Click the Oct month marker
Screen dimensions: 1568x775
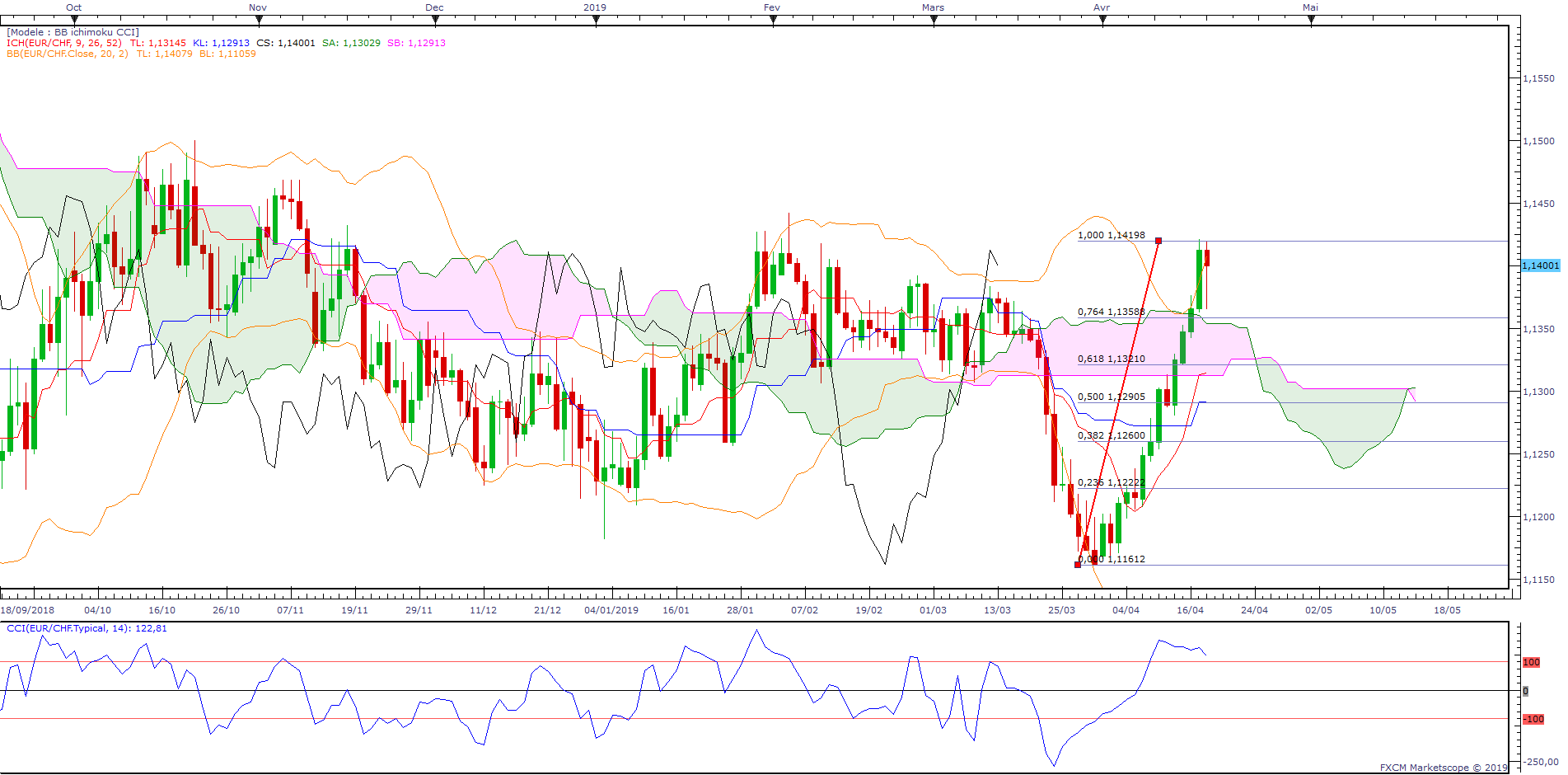(x=74, y=7)
